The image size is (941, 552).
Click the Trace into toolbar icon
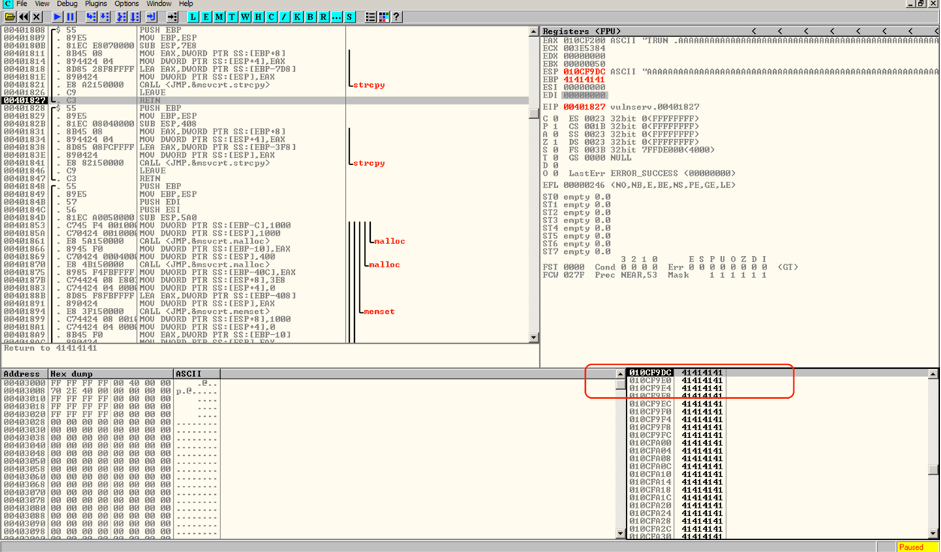122,17
